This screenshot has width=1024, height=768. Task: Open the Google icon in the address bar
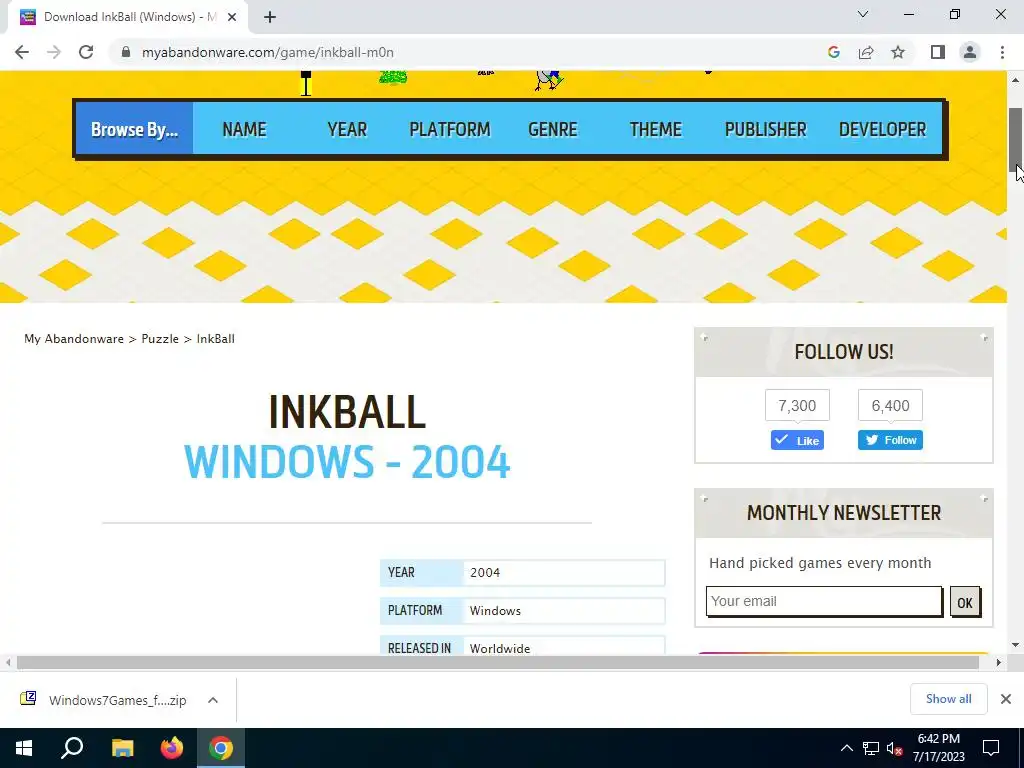834,52
